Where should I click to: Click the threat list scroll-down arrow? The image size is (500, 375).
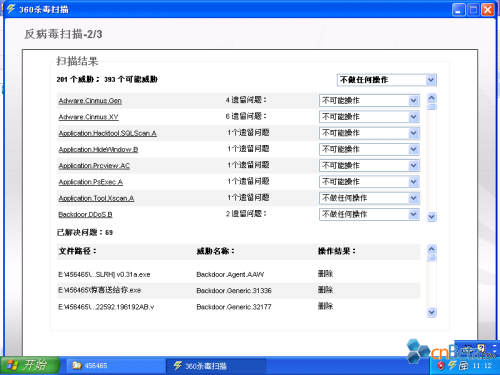point(432,217)
